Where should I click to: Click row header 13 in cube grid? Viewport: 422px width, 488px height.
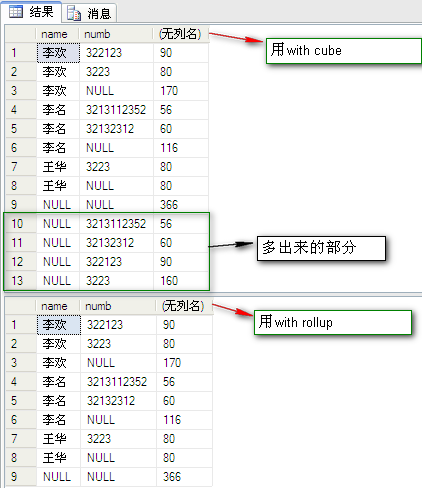click(x=20, y=281)
